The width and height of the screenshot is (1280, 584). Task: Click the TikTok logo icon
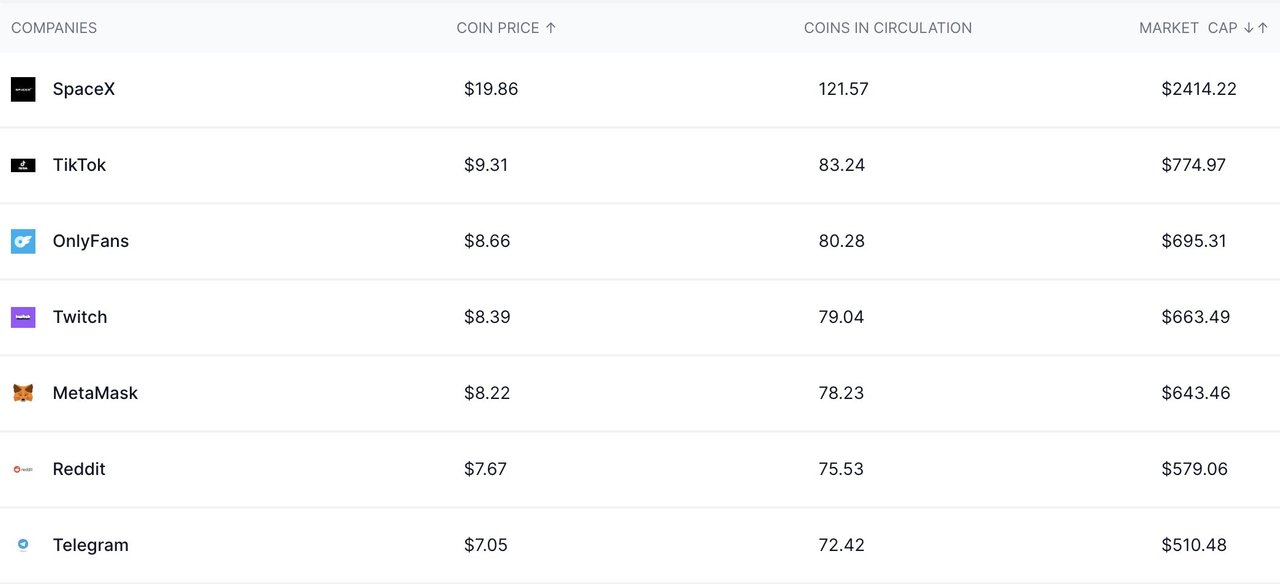point(23,165)
